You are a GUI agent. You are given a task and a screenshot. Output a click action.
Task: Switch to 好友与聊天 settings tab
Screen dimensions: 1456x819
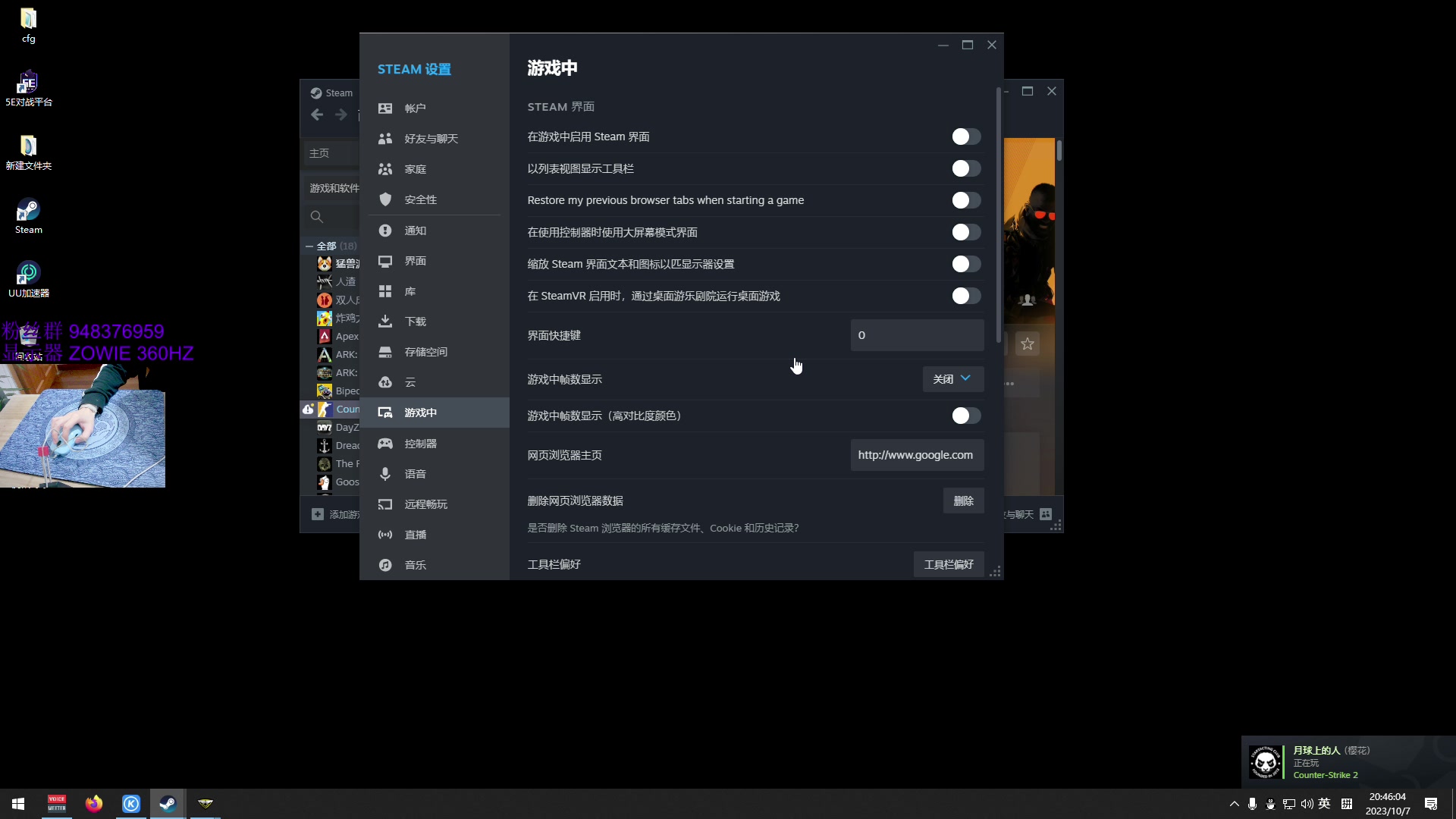point(435,139)
